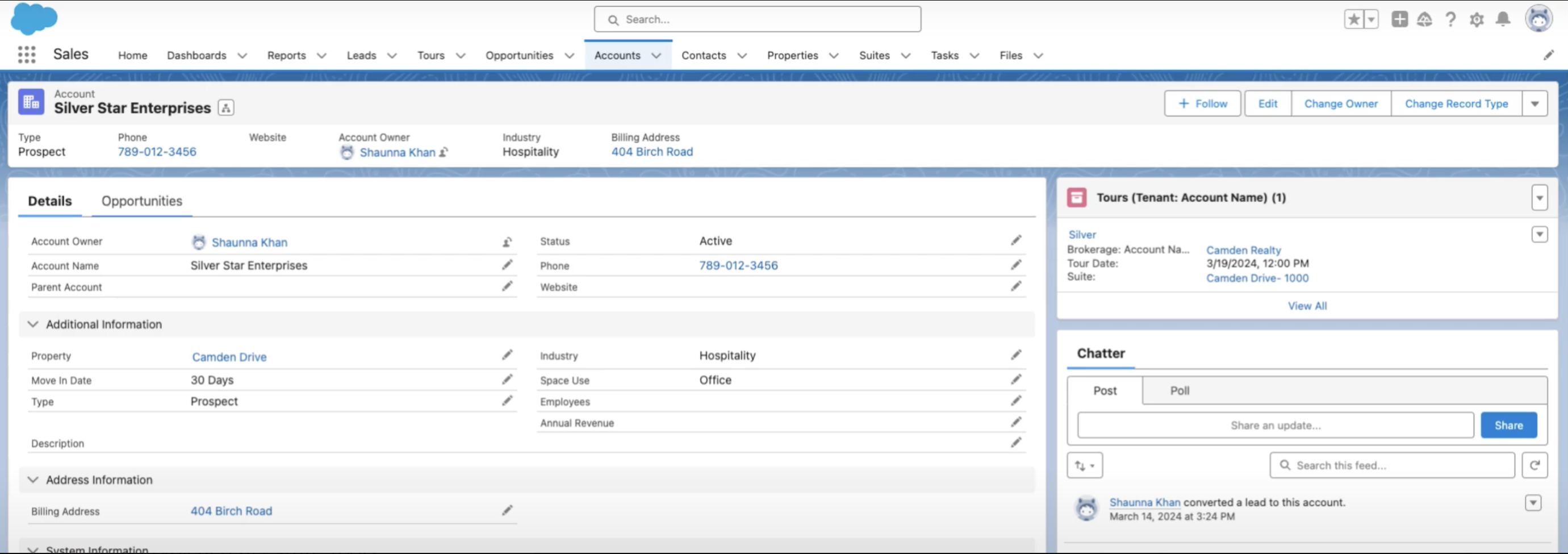Click Change Owner button
This screenshot has height=554, width=1568.
point(1341,103)
